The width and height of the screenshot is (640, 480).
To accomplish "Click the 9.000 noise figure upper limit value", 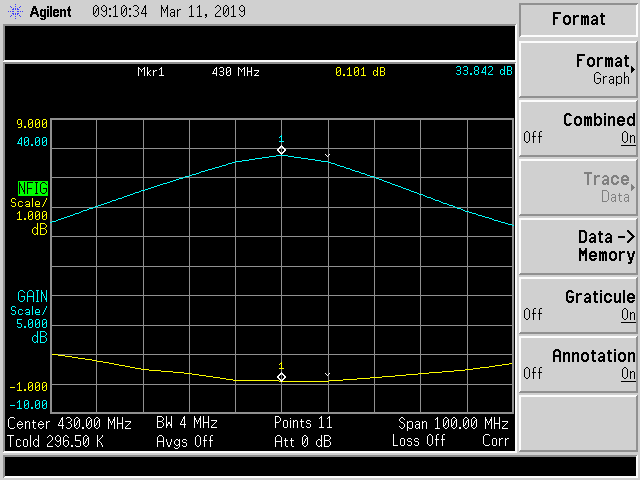I will 32,124.
